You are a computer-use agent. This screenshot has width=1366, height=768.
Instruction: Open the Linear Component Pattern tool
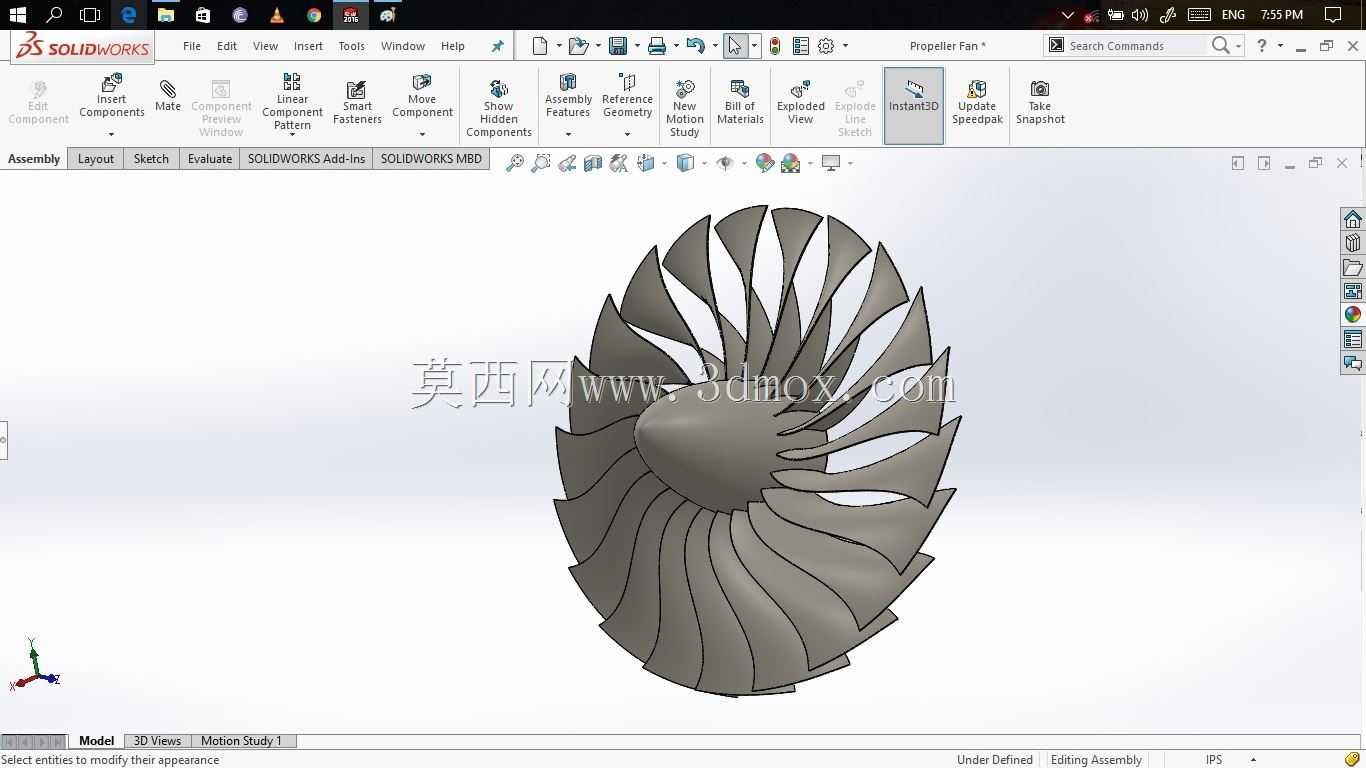292,101
